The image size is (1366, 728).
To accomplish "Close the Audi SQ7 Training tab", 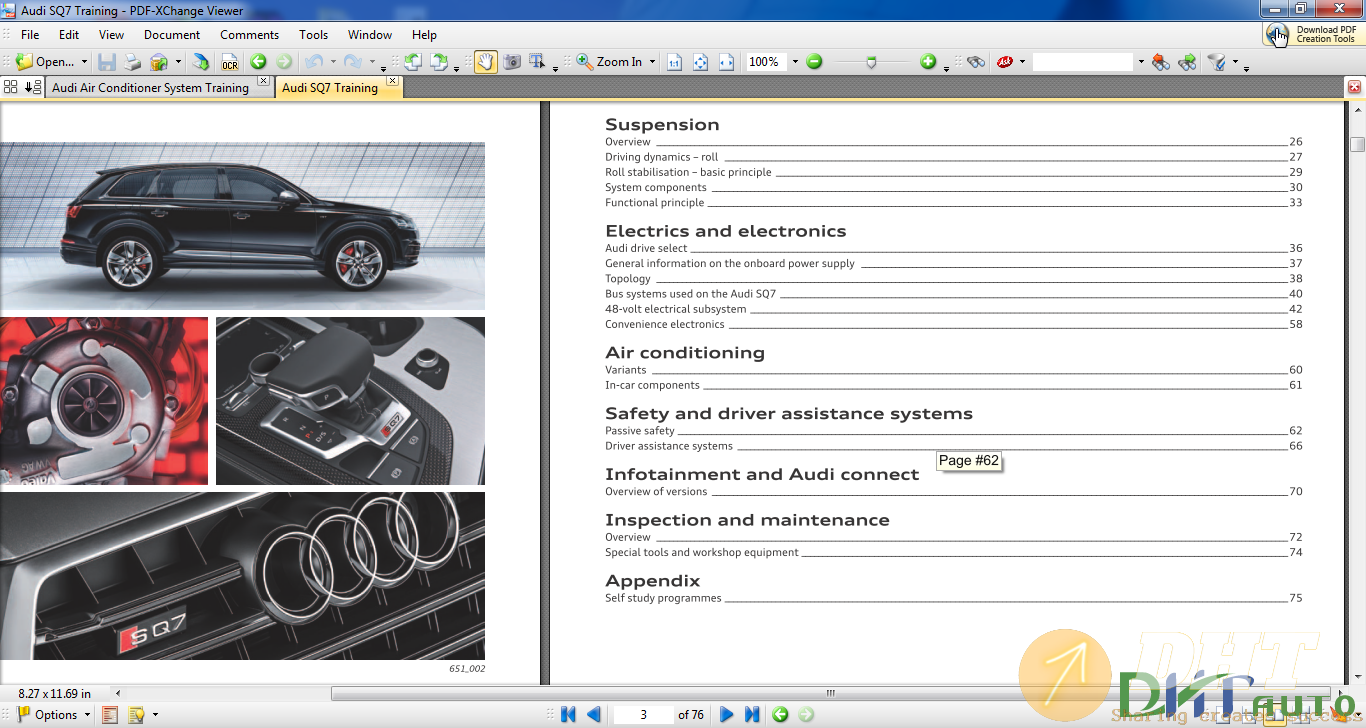I will pos(392,81).
